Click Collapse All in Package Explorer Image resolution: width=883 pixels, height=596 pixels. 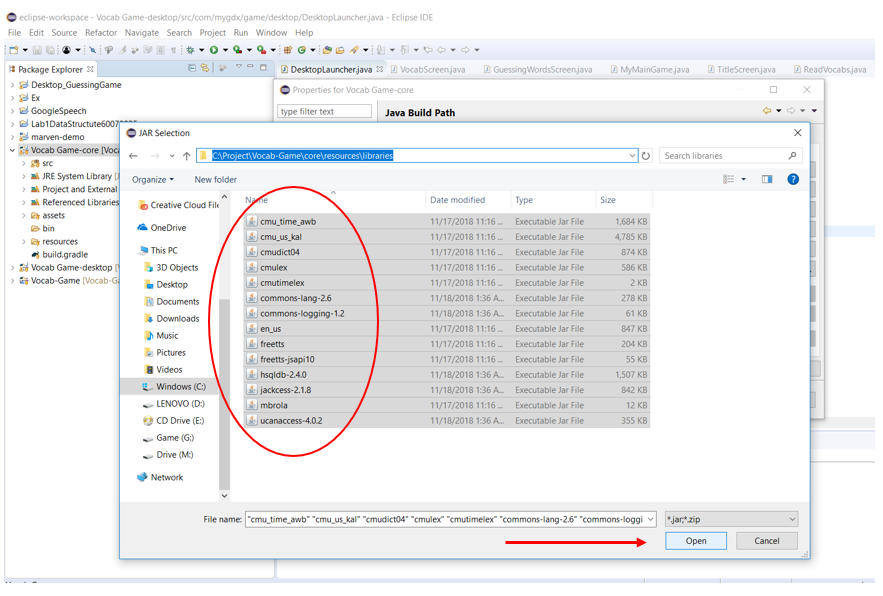192,68
